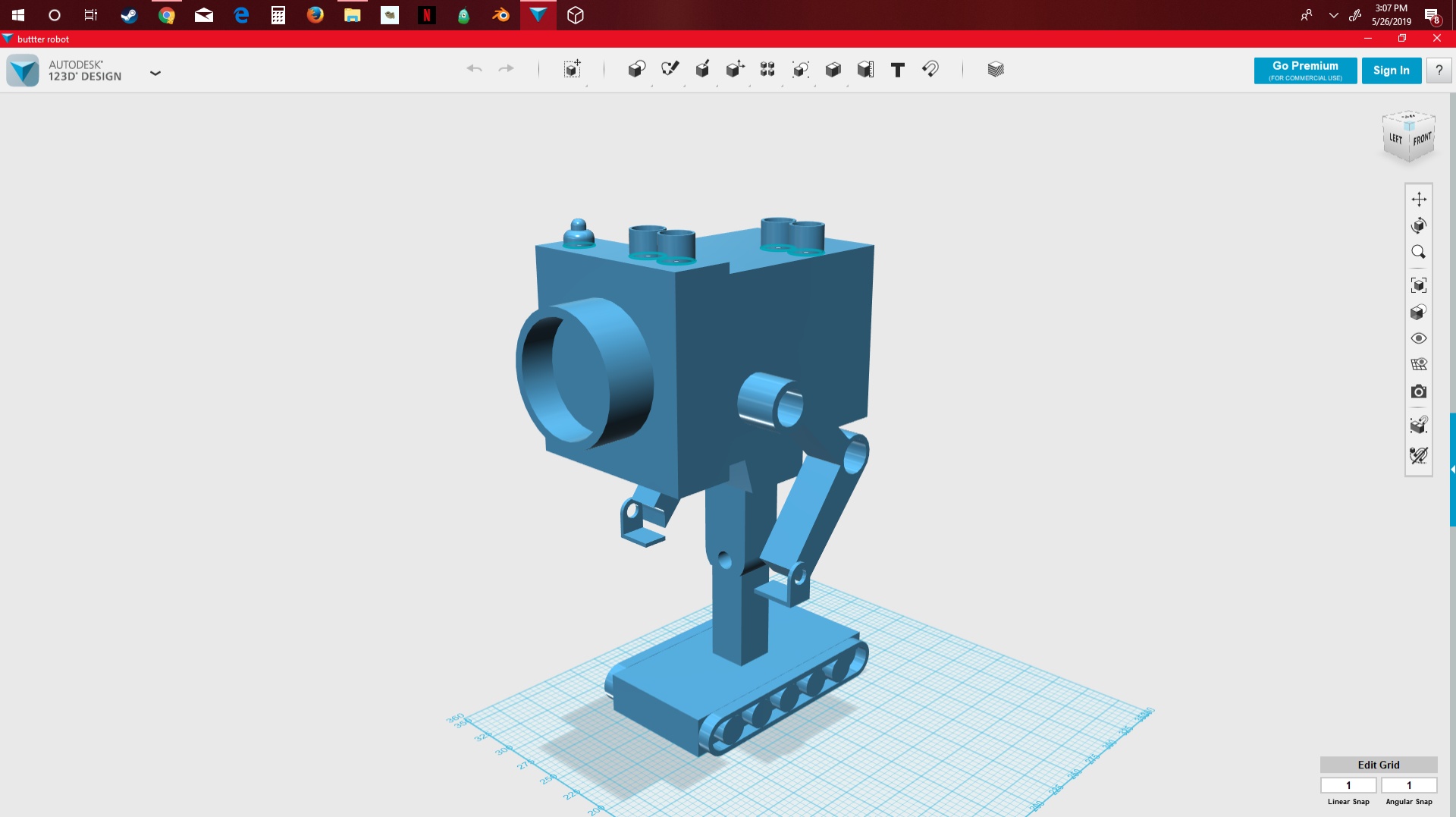Viewport: 1456px width, 817px height.
Task: Select the Orbit navigation tool
Action: click(1419, 225)
